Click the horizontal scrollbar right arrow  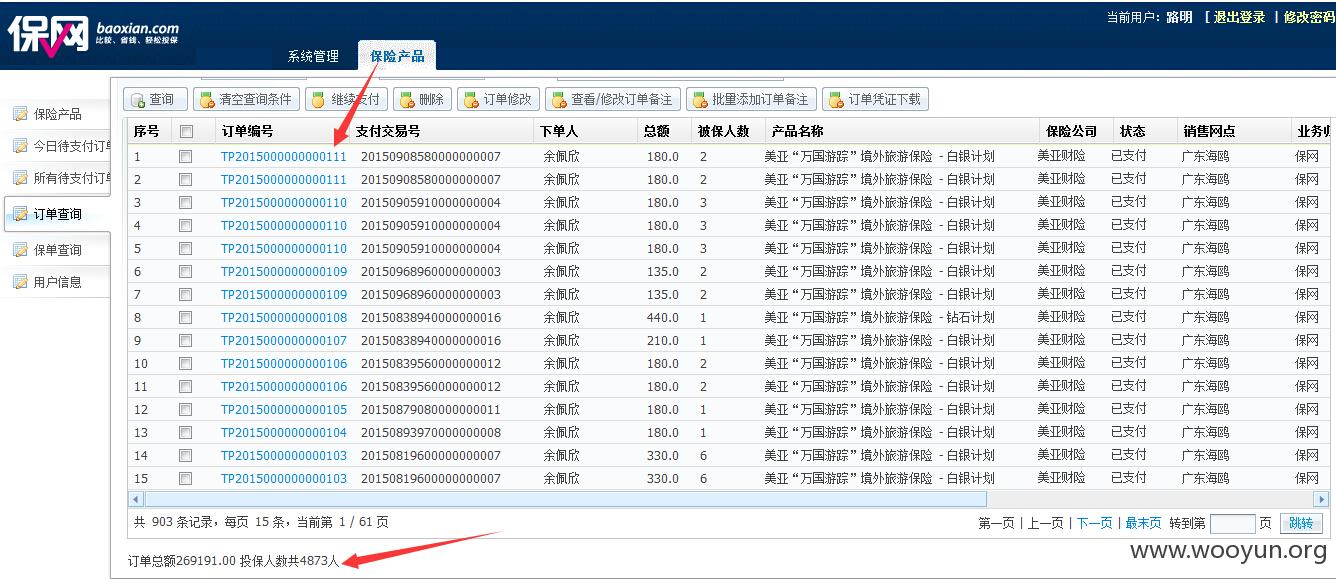[1321, 499]
